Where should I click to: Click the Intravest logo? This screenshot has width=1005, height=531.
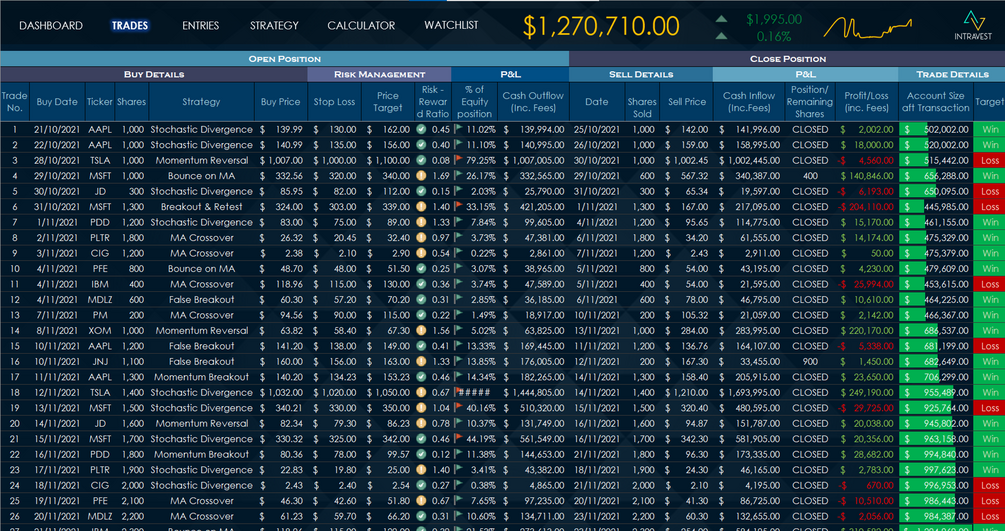pyautogui.click(x=973, y=26)
